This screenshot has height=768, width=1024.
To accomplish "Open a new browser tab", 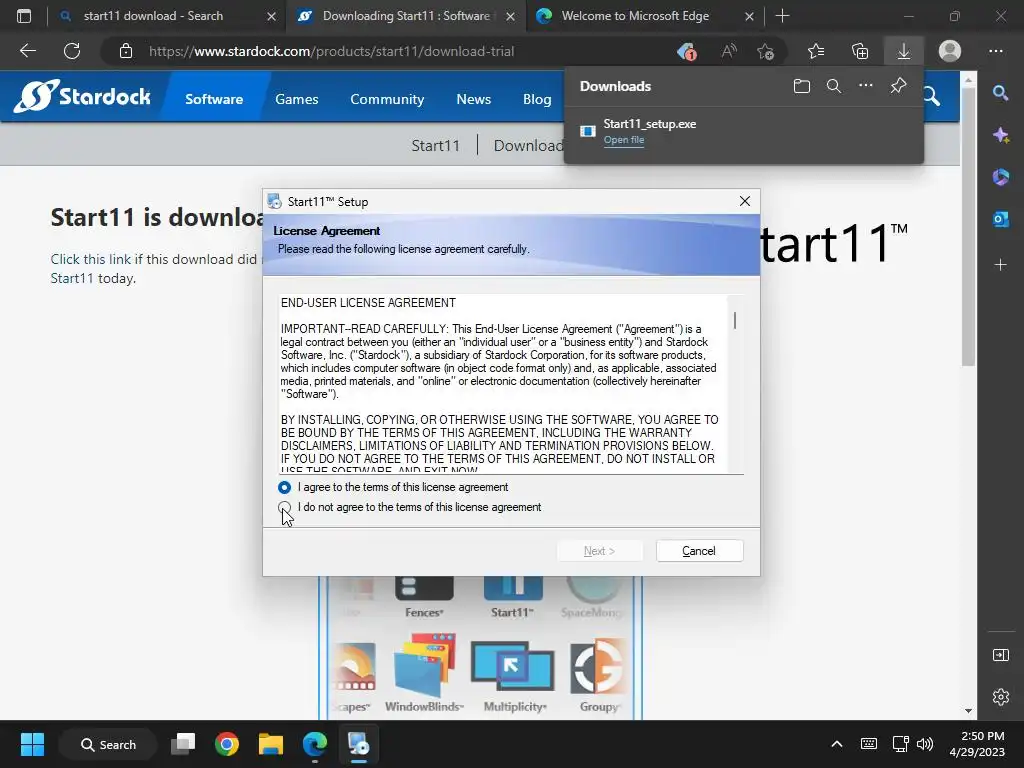I will (782, 16).
